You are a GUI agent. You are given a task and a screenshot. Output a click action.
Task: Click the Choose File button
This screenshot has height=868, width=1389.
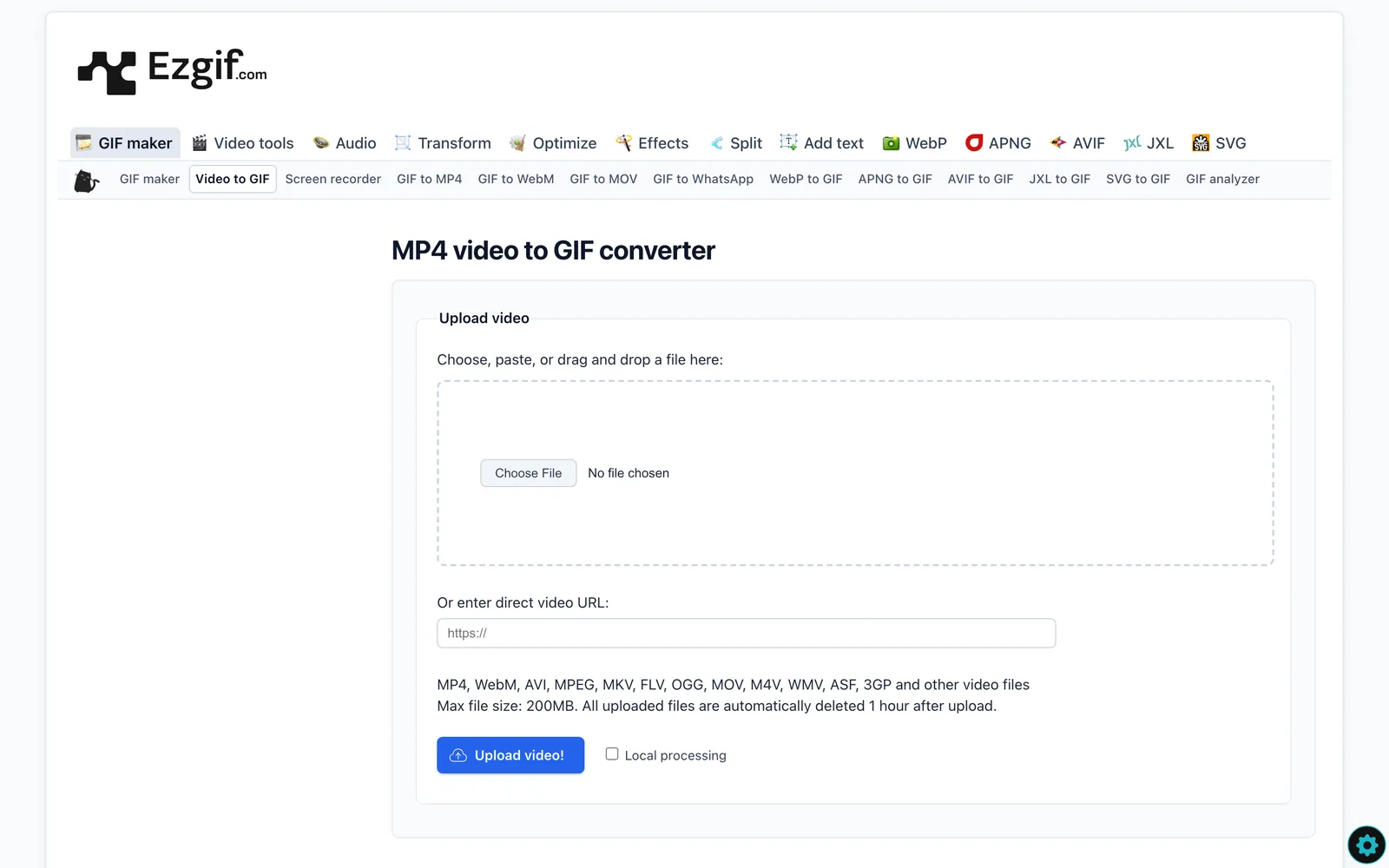coord(529,473)
